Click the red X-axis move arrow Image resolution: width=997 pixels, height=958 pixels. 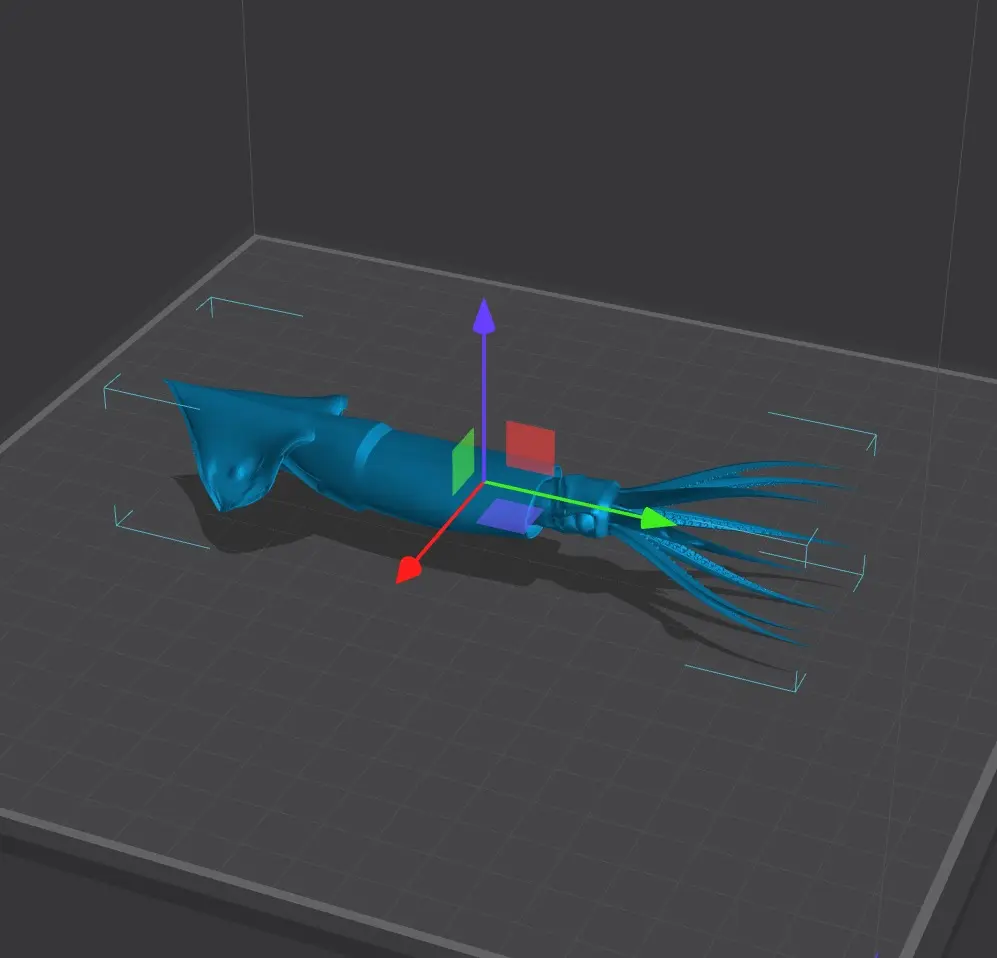click(x=408, y=569)
